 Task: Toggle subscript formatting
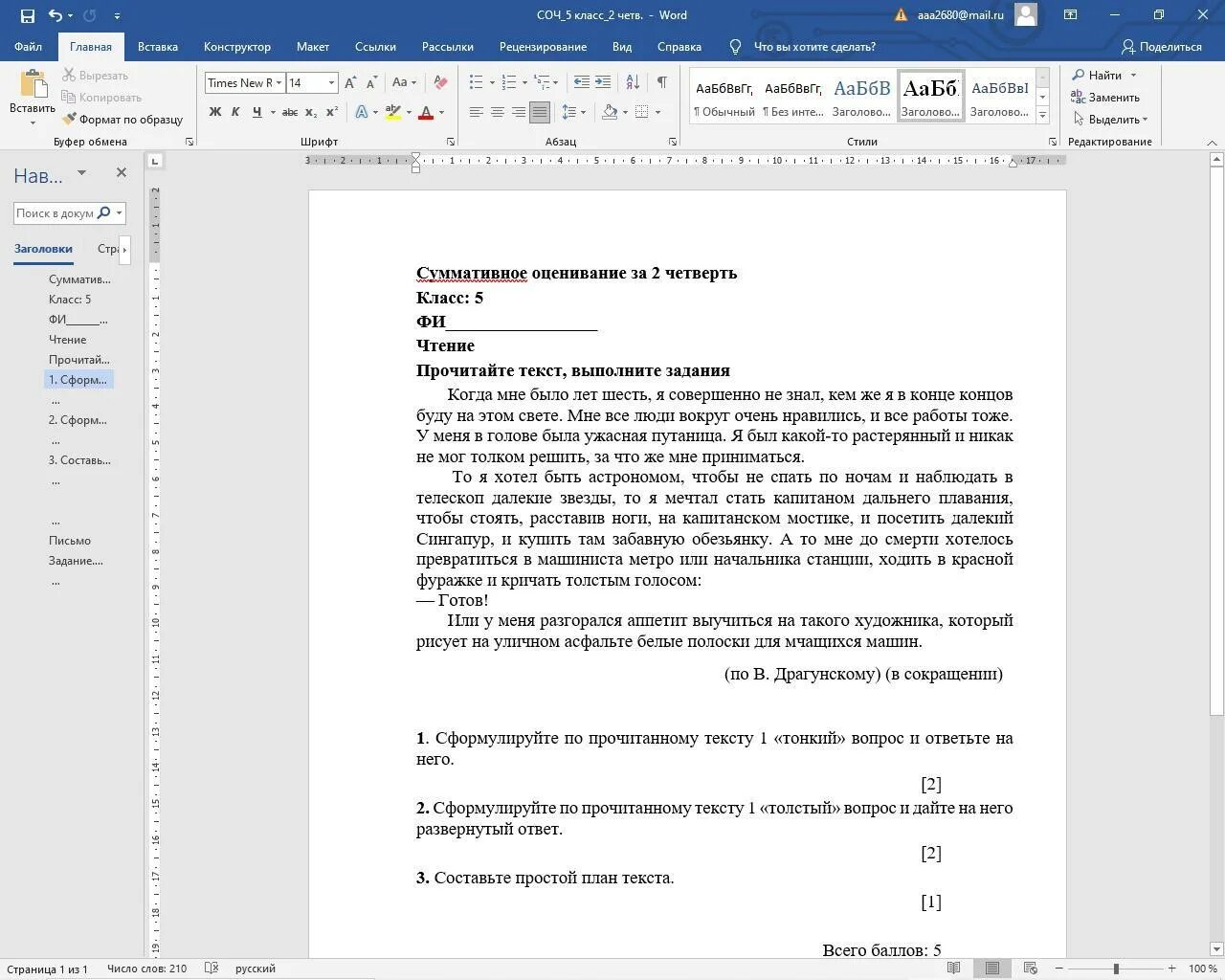click(x=311, y=112)
